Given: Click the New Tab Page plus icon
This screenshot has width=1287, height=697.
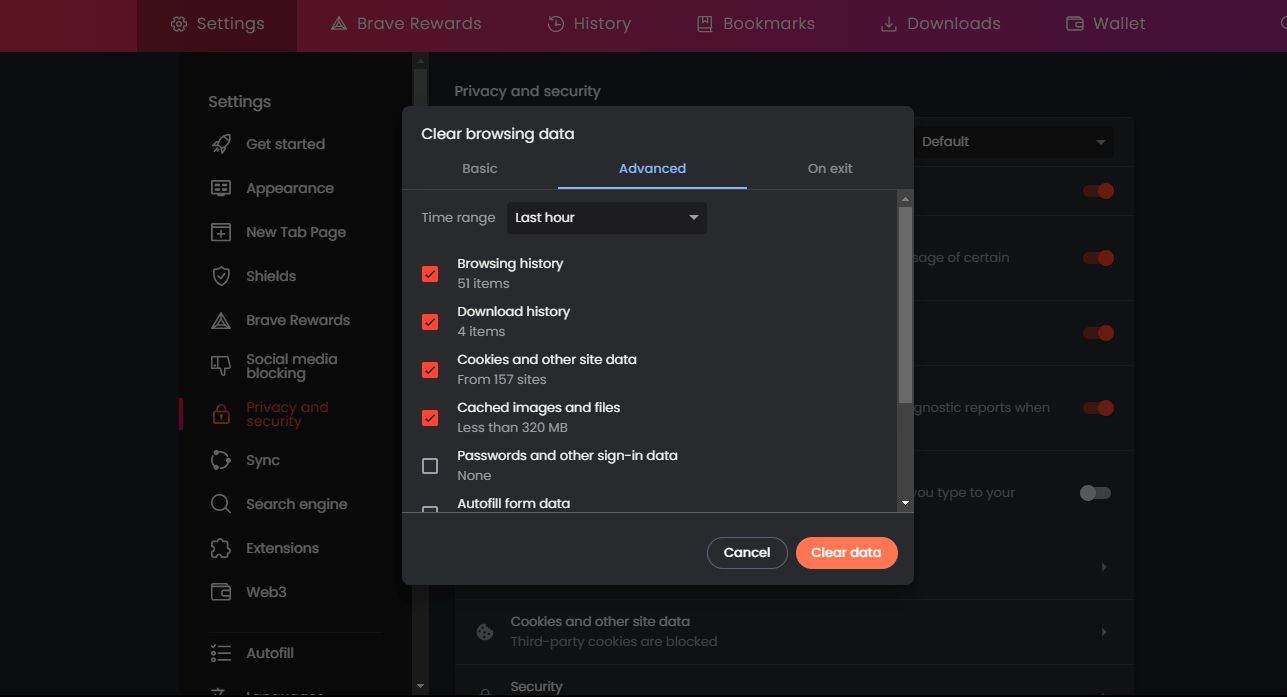Looking at the screenshot, I should [x=221, y=232].
